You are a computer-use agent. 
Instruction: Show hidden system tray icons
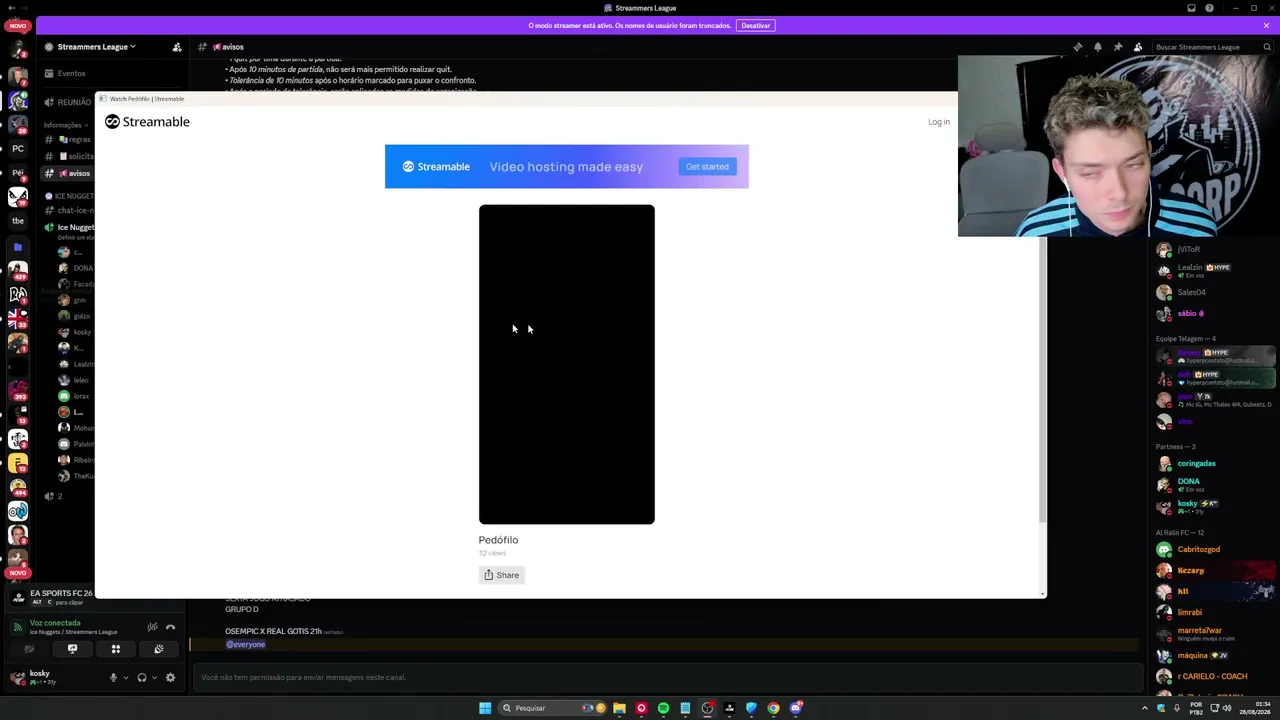(1145, 708)
